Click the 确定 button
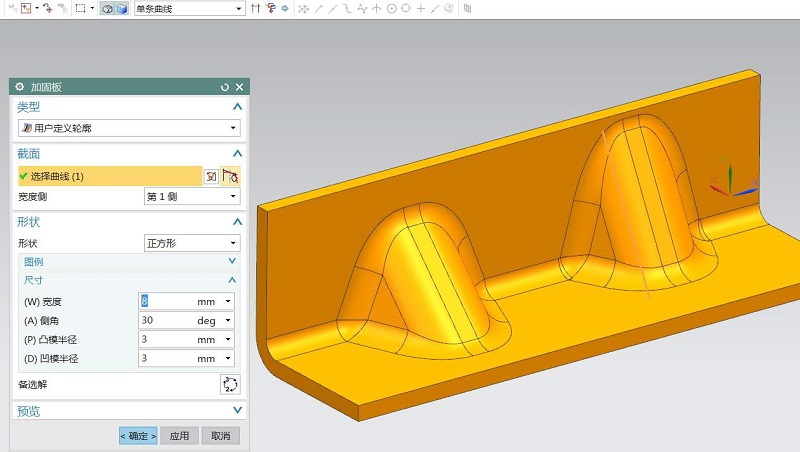This screenshot has width=800, height=452. (x=138, y=436)
